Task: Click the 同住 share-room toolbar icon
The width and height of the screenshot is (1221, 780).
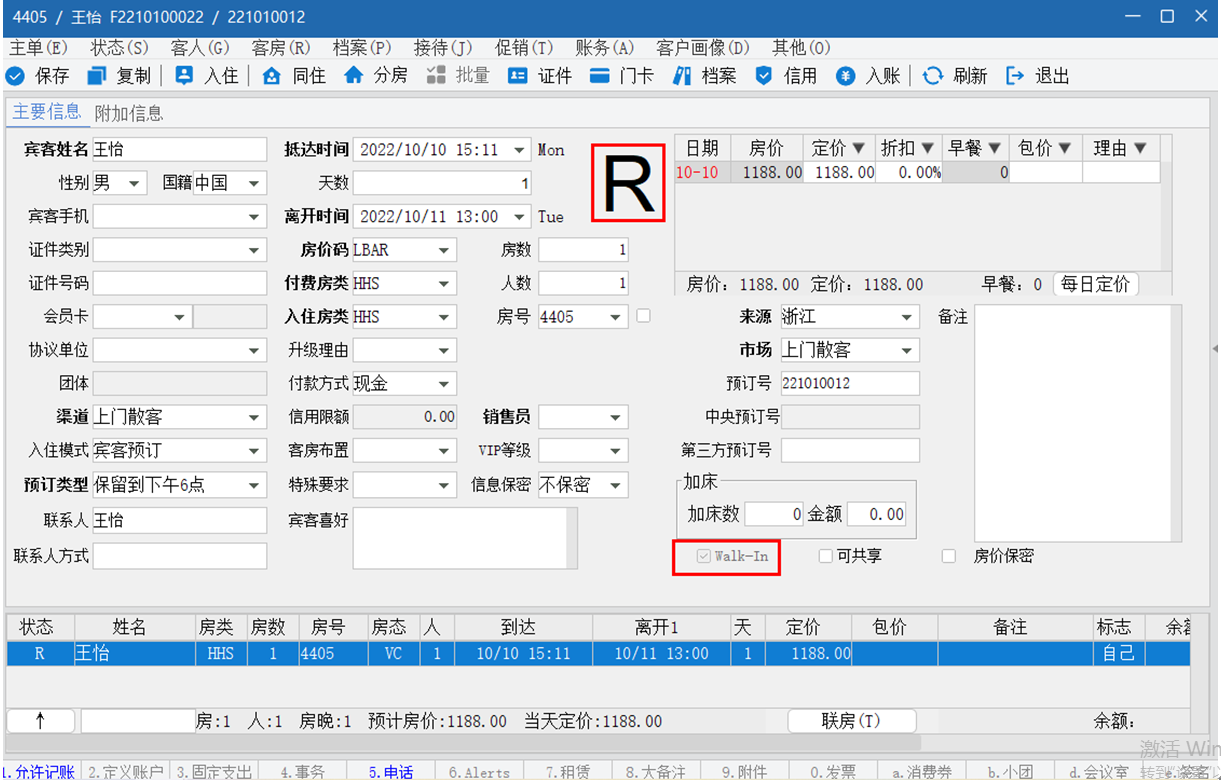Action: point(271,75)
